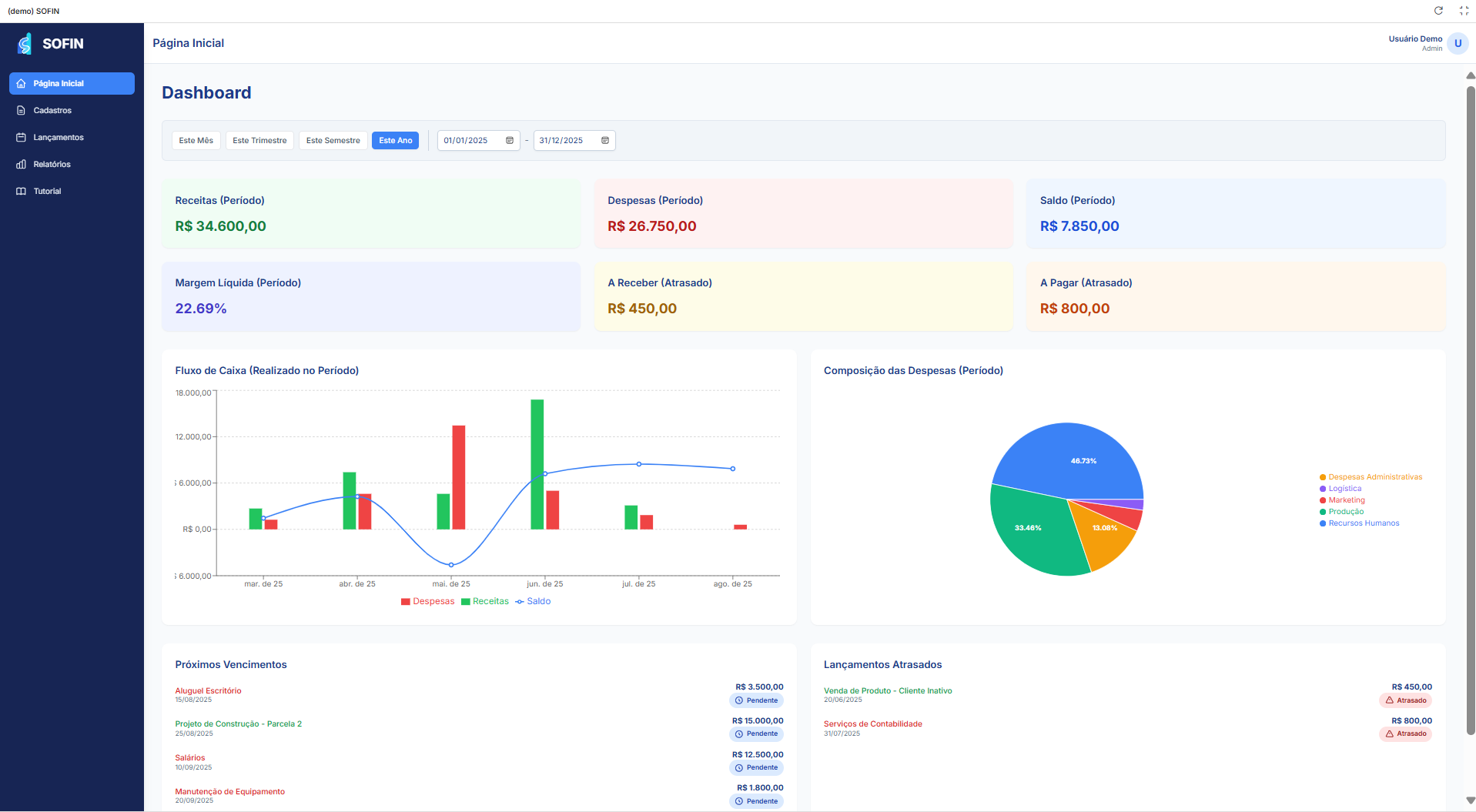Click the user avatar U circle
Screen dimensions: 1476x812
1458,44
